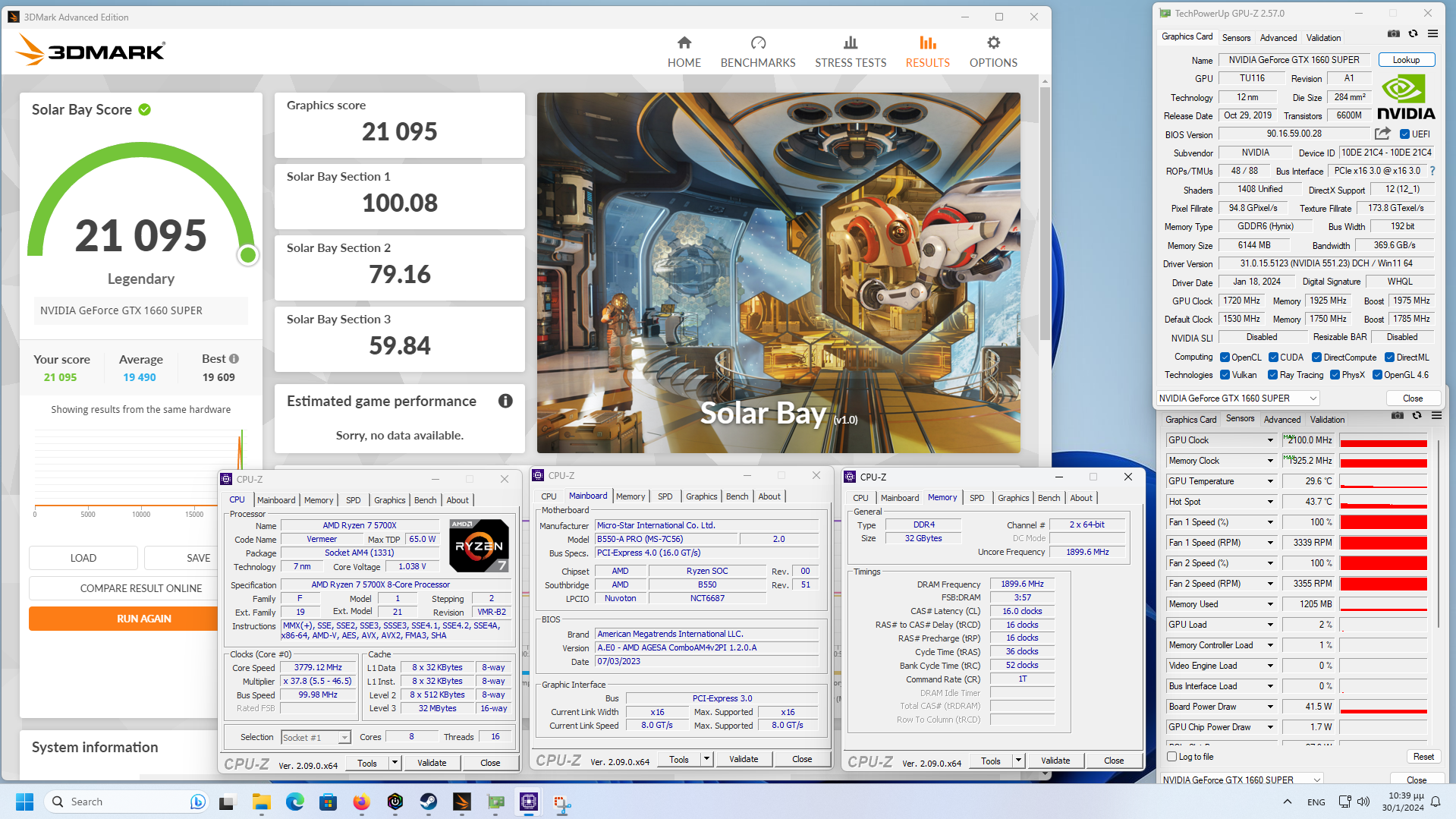
Task: Click the info icon next to Estimated game performance
Action: [505, 401]
